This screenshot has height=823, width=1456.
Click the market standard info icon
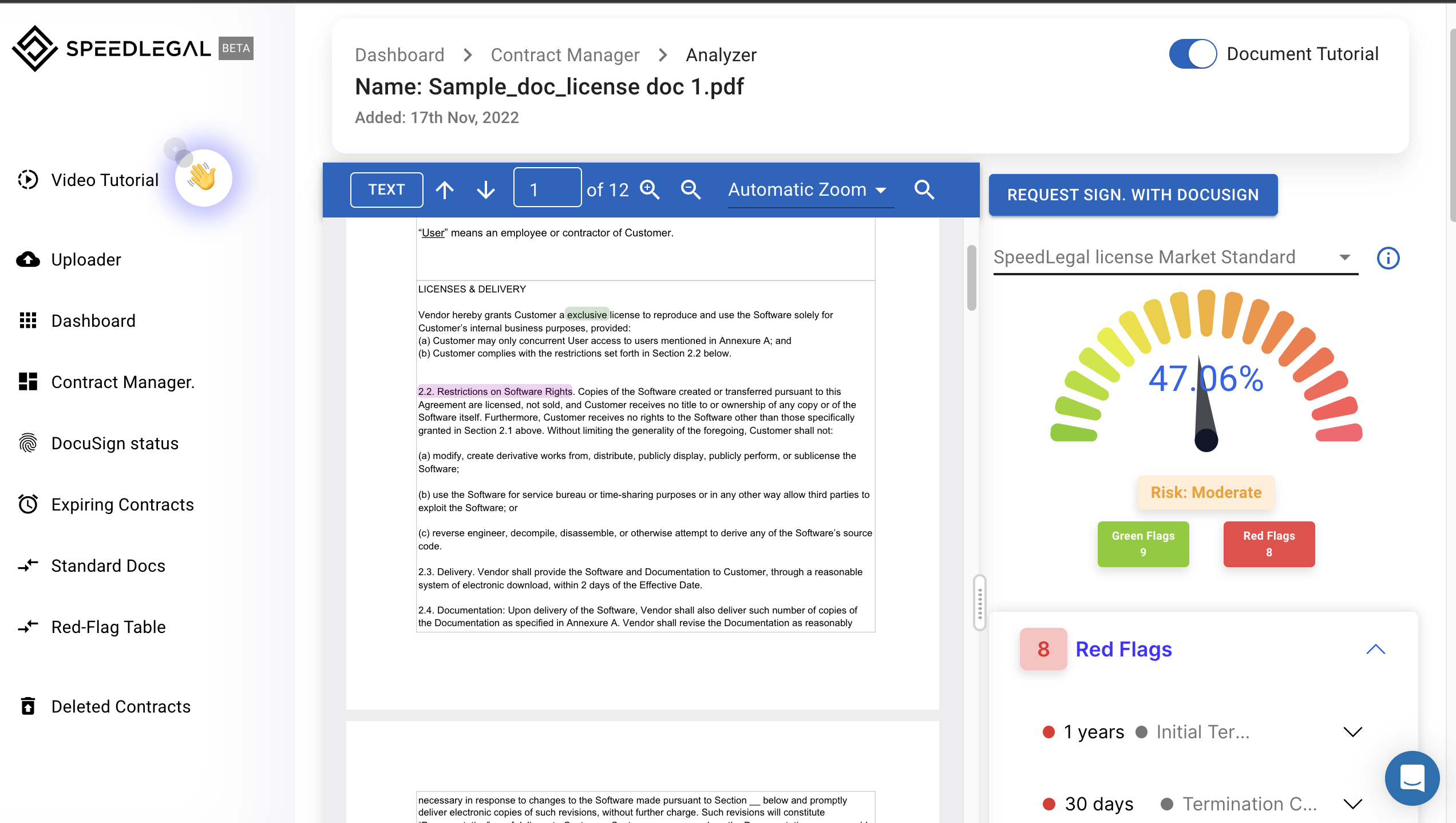[x=1388, y=258]
